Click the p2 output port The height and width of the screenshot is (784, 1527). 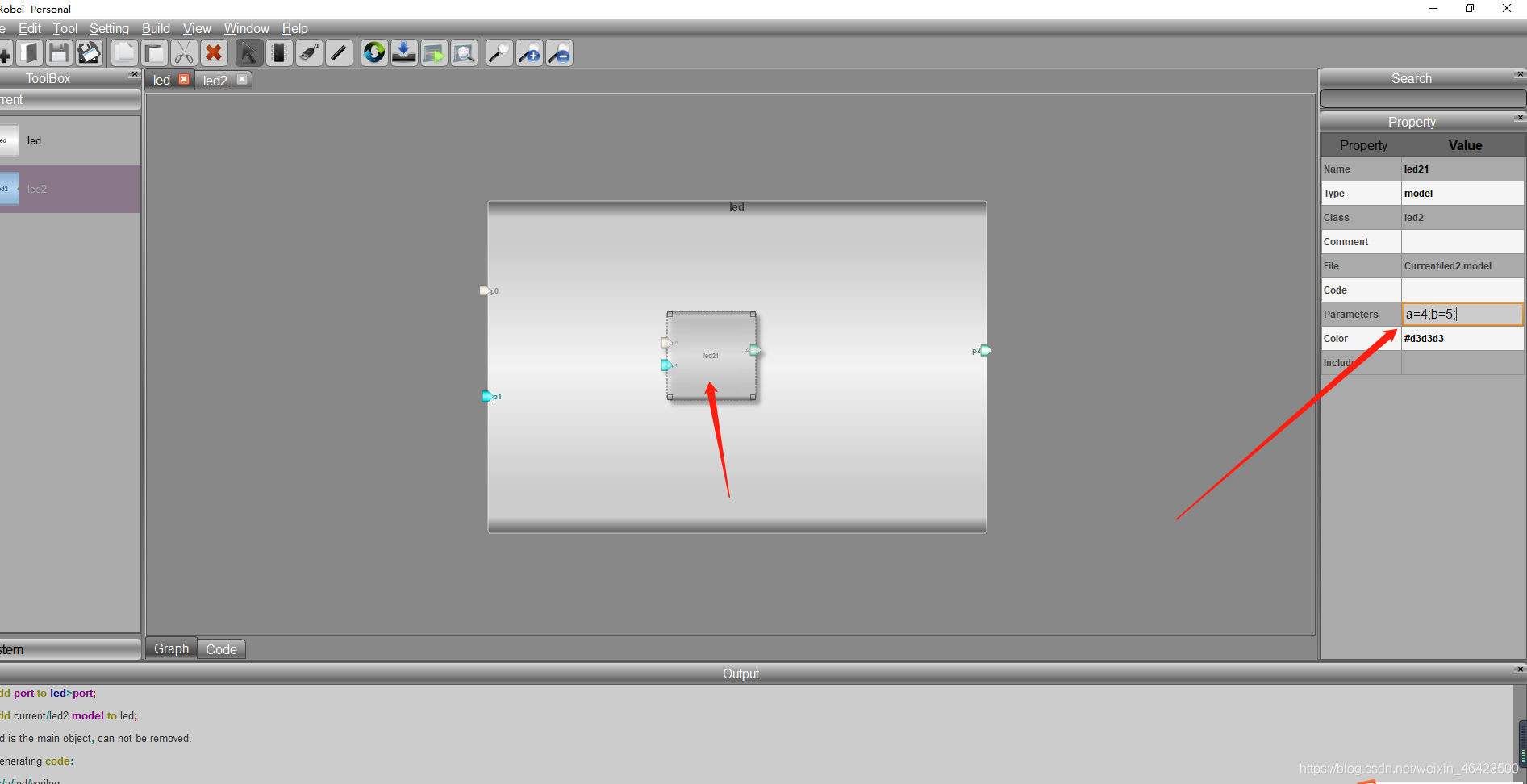tap(986, 350)
